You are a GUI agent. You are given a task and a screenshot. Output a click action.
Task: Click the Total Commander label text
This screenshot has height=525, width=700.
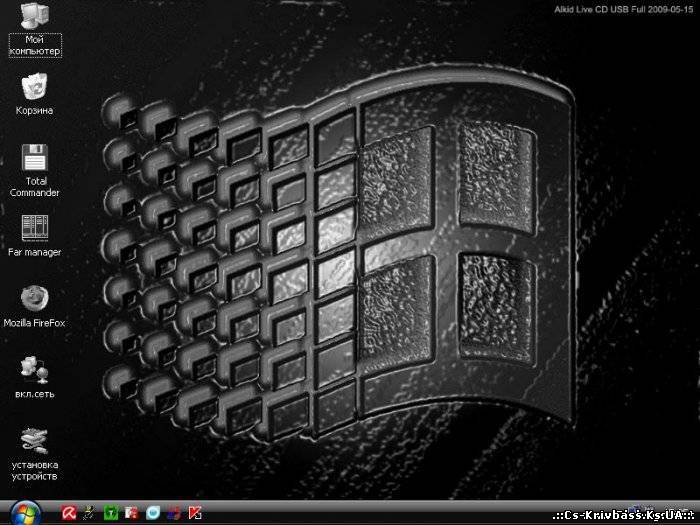tap(35, 187)
